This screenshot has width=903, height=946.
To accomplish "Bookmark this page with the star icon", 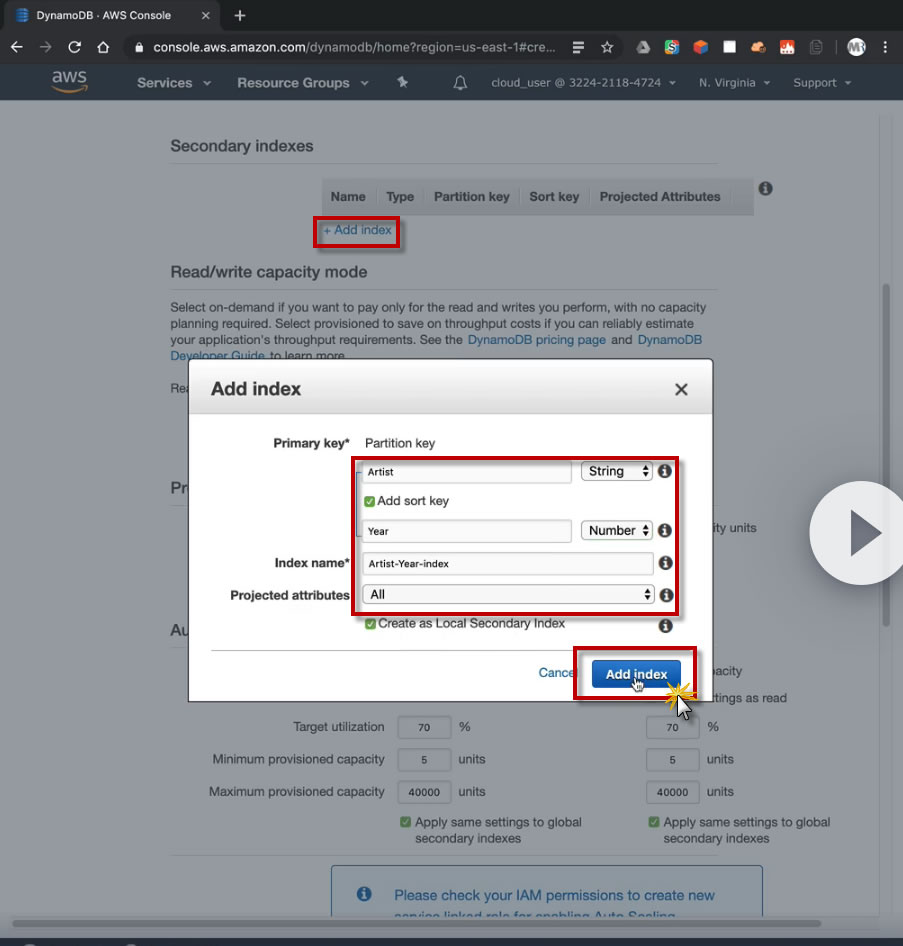I will click(x=607, y=47).
